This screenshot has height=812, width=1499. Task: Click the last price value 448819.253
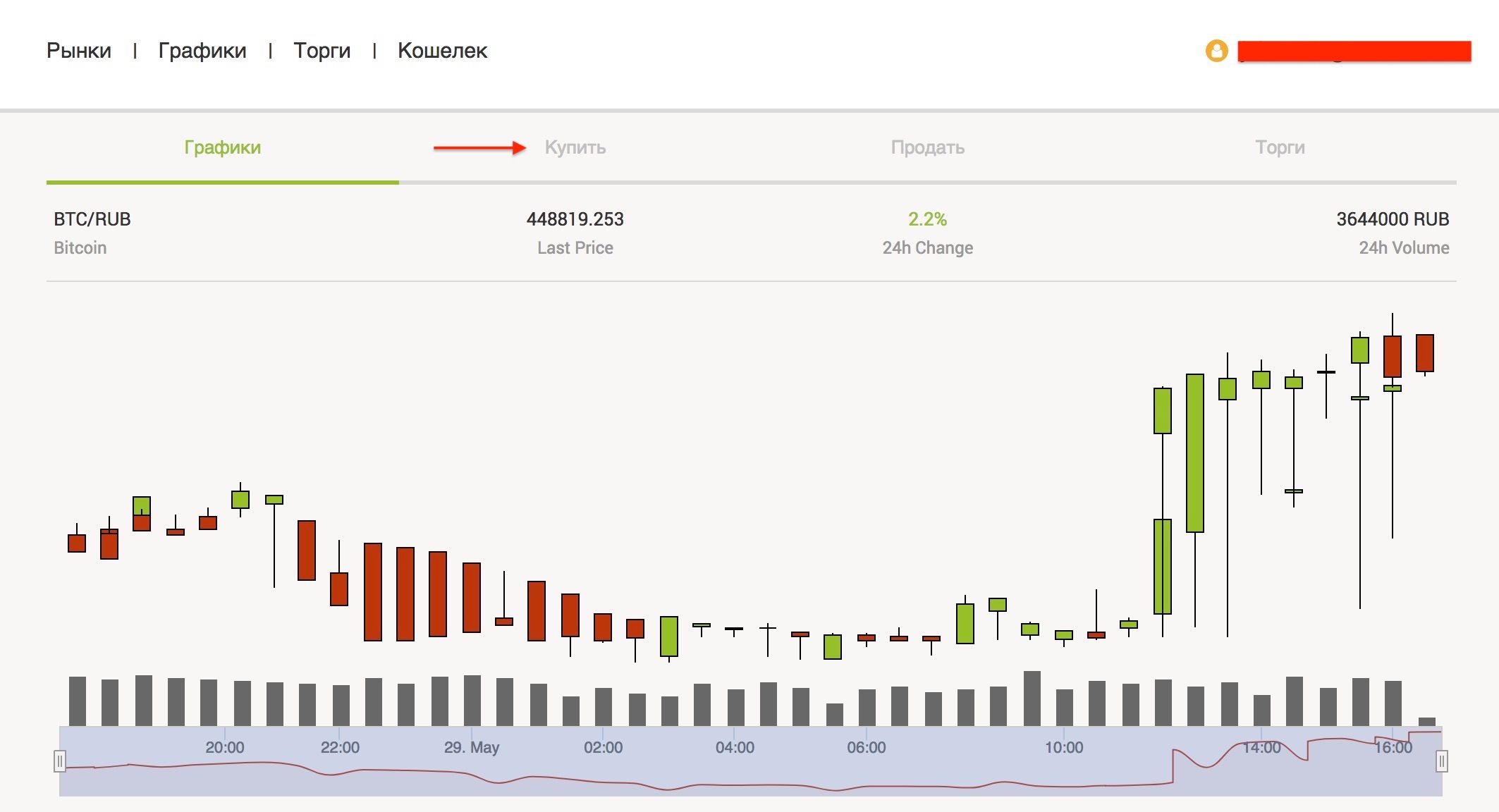[575, 219]
